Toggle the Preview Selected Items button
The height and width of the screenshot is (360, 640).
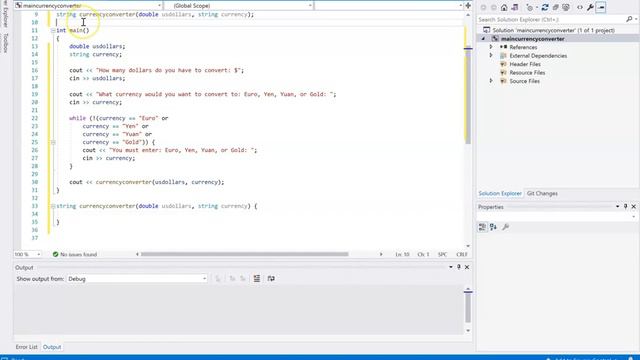pyautogui.click(x=601, y=7)
